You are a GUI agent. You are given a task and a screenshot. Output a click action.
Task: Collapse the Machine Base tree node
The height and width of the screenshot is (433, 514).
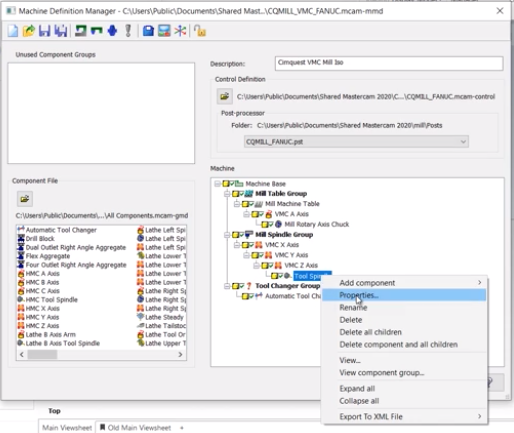(217, 184)
